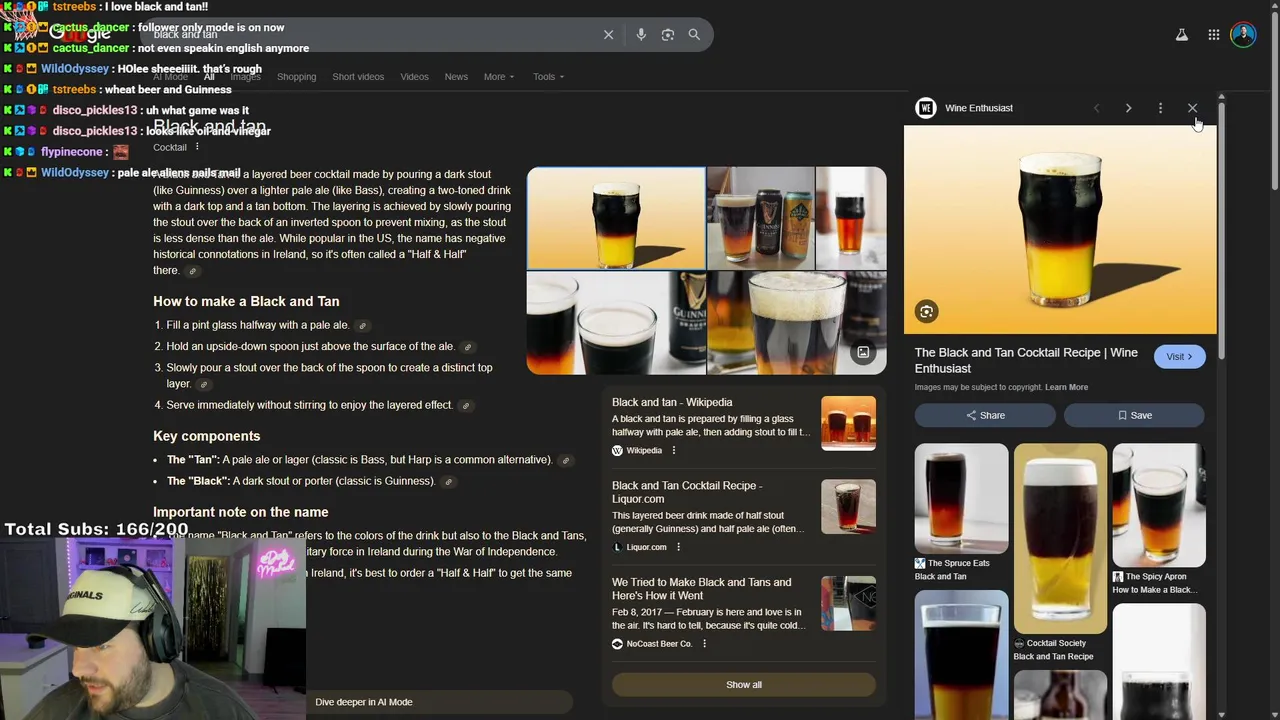Click the How to make a Black and Tan heading
This screenshot has width=1280, height=720.
coord(246,301)
